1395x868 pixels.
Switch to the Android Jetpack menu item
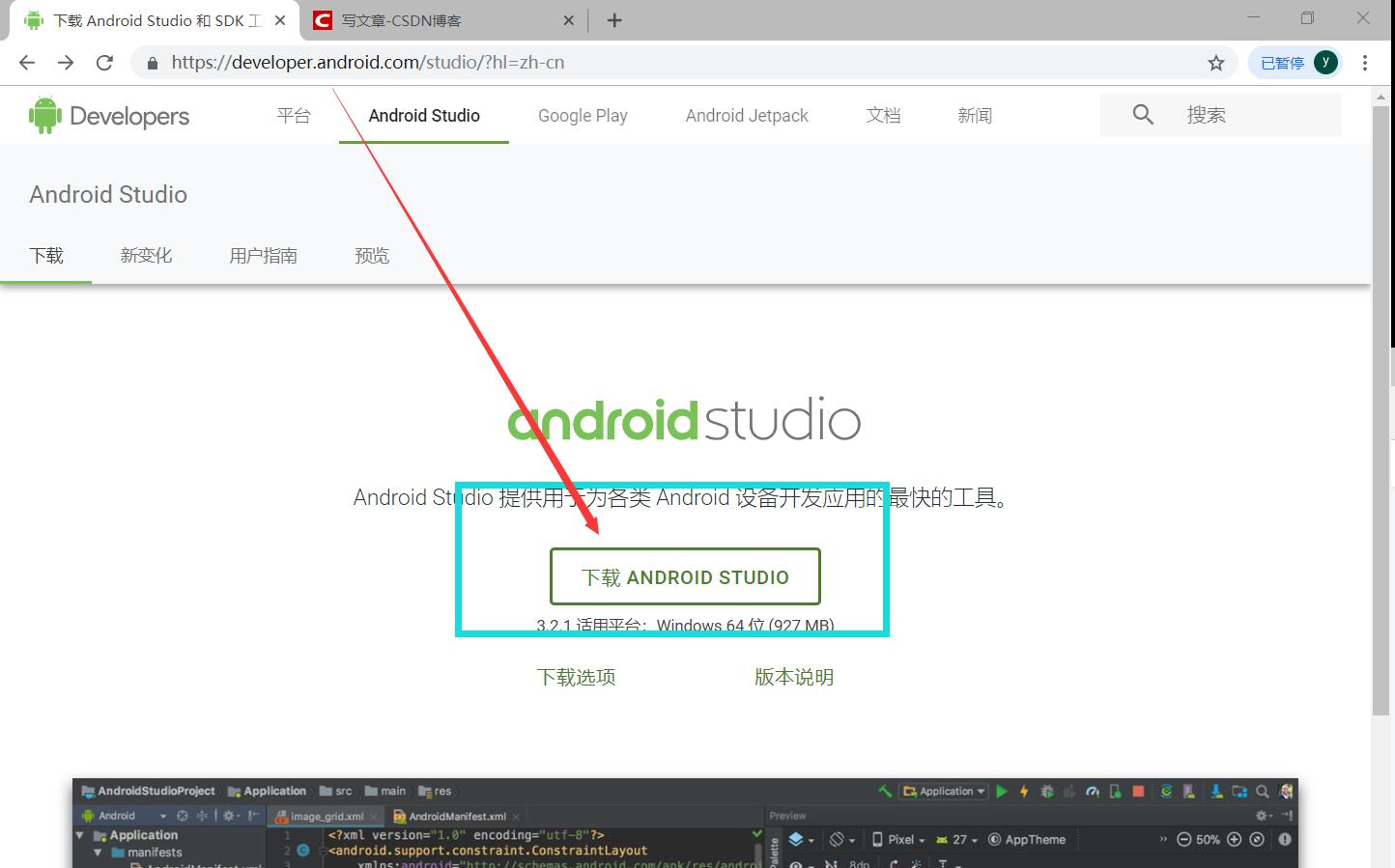[746, 115]
